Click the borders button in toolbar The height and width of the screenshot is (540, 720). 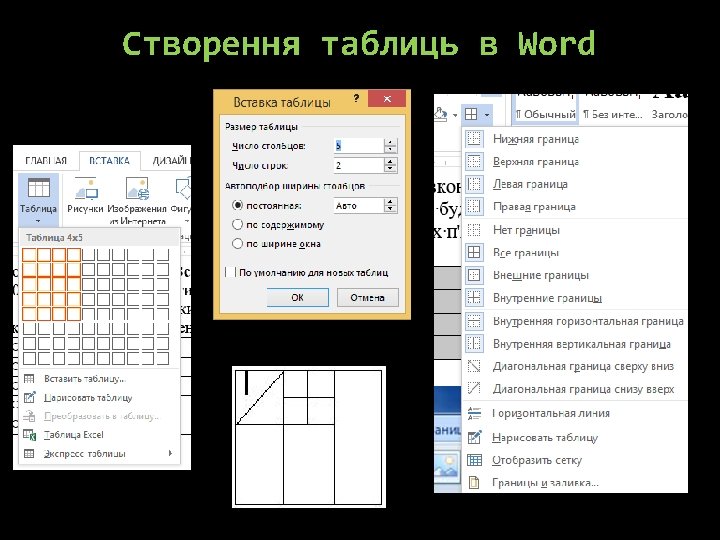click(x=471, y=114)
